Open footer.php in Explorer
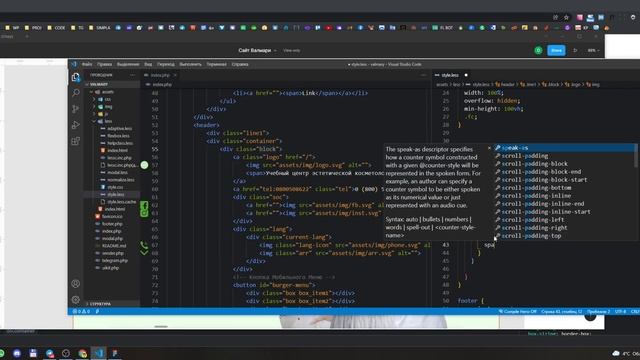The width and height of the screenshot is (640, 360). pos(112,224)
